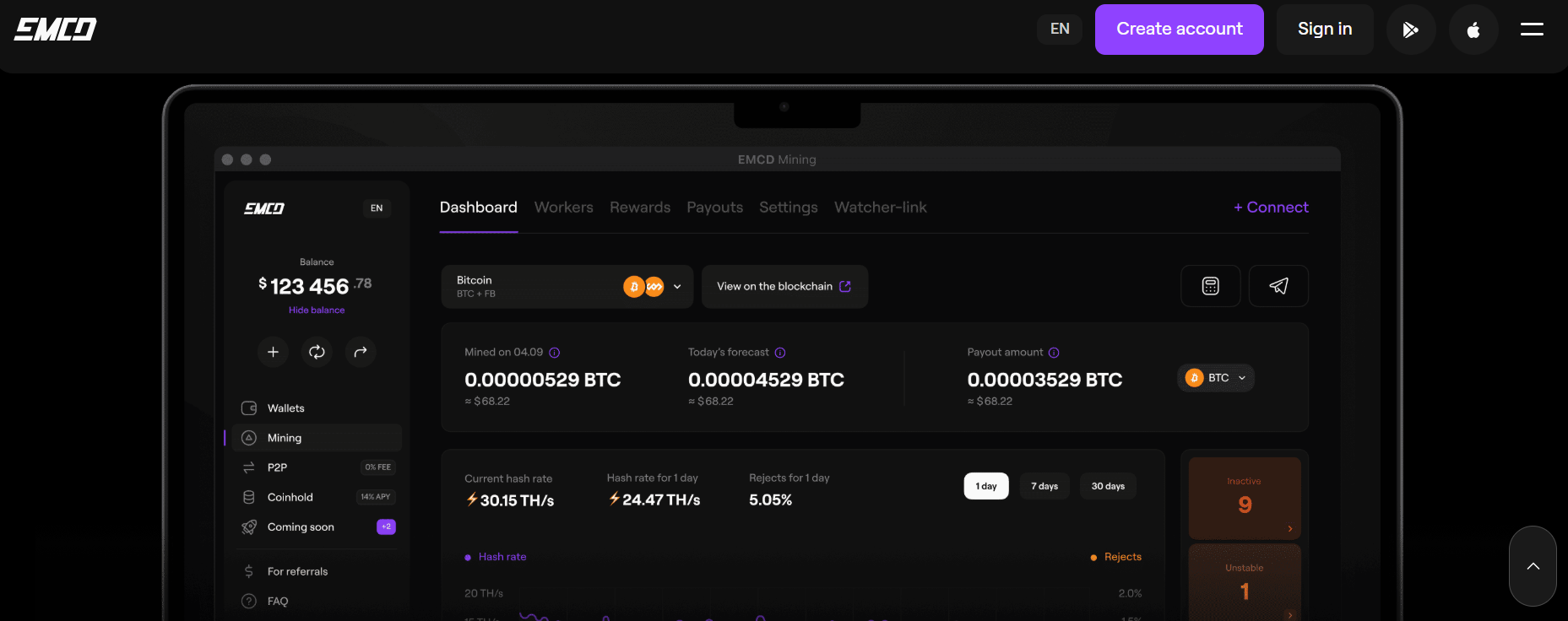Toggle the Hash rate legend item

tap(496, 557)
